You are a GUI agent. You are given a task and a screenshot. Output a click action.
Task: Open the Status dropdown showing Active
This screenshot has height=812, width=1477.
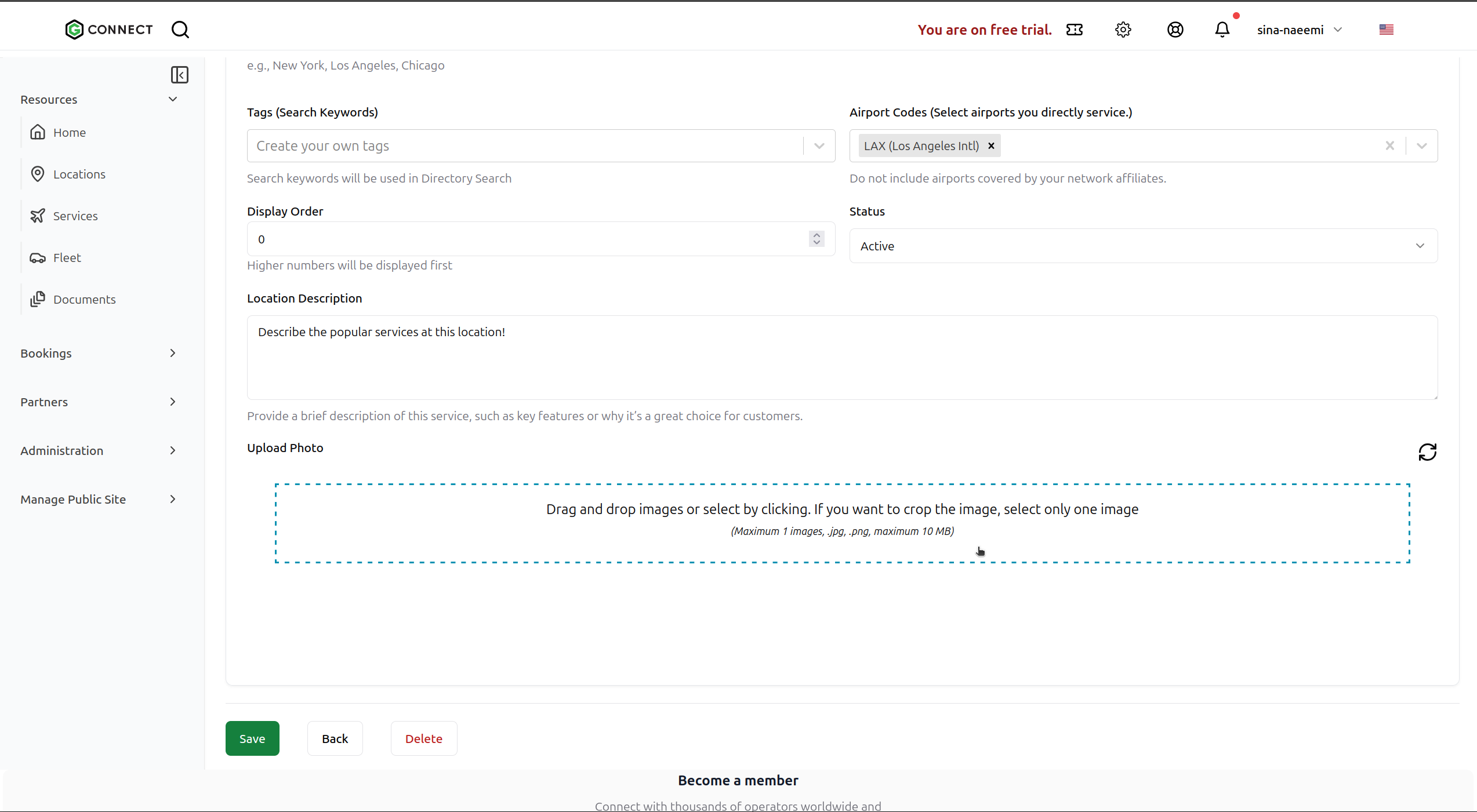point(1142,246)
